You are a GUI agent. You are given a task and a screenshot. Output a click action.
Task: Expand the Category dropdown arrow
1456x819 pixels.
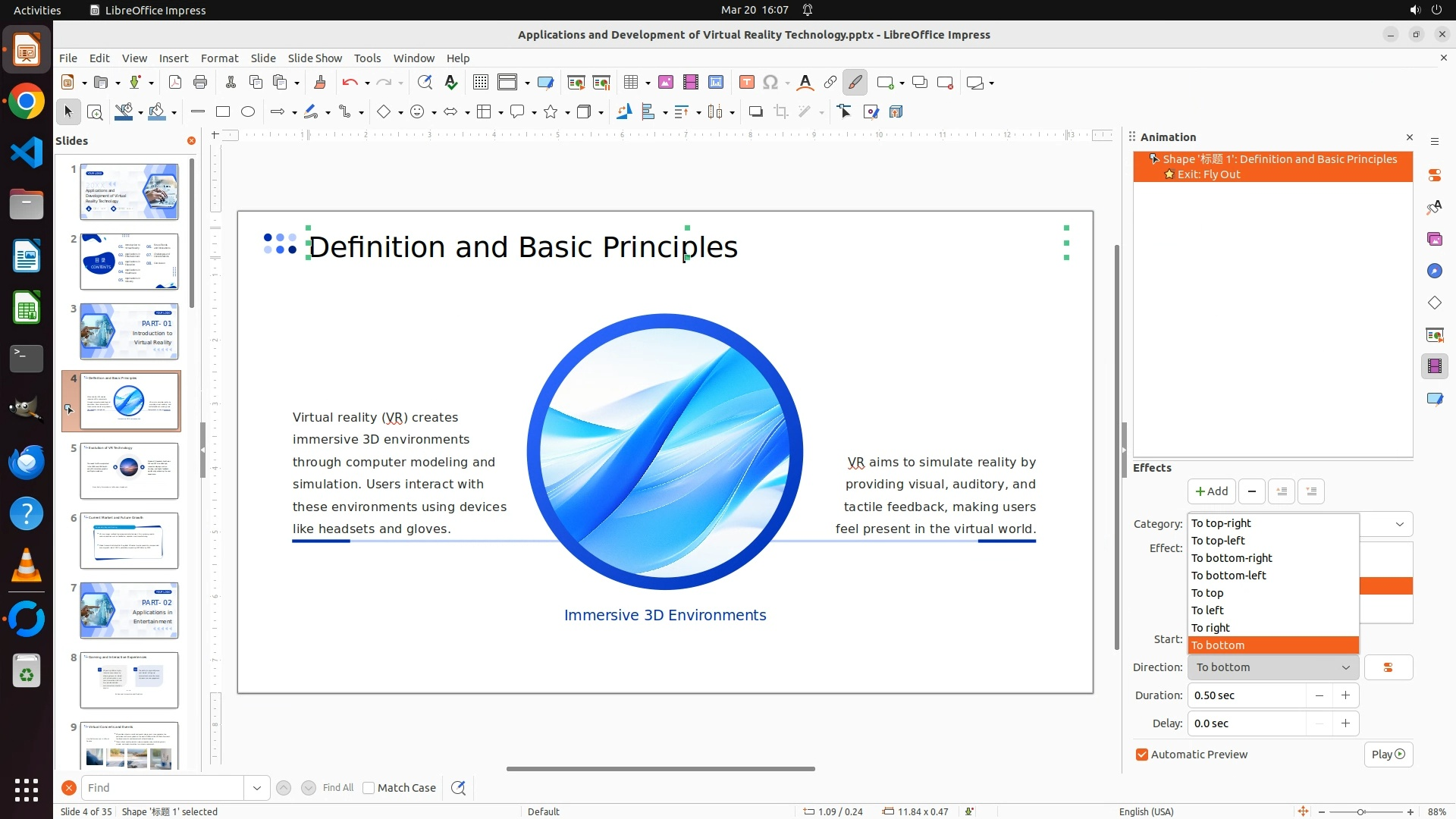point(1399,524)
